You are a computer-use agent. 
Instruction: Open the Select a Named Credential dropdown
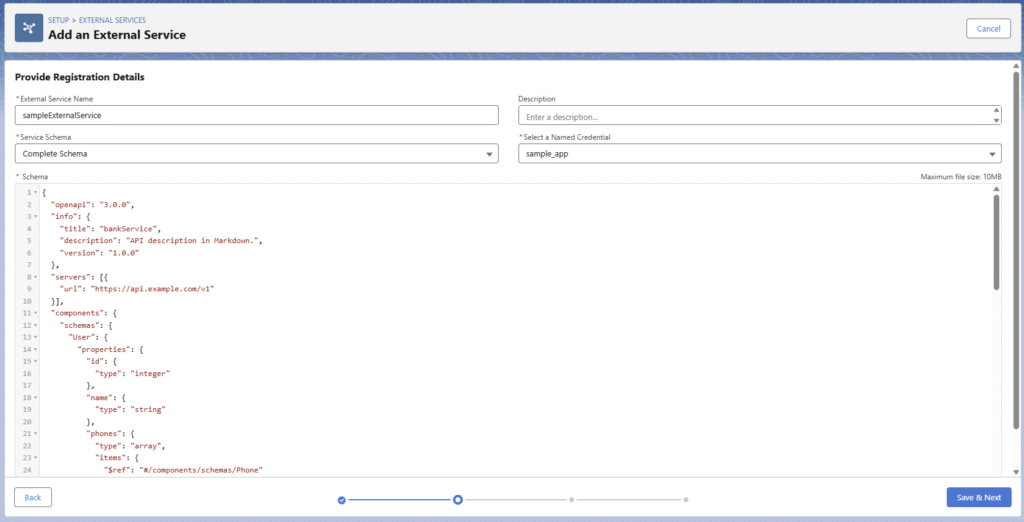(x=759, y=154)
